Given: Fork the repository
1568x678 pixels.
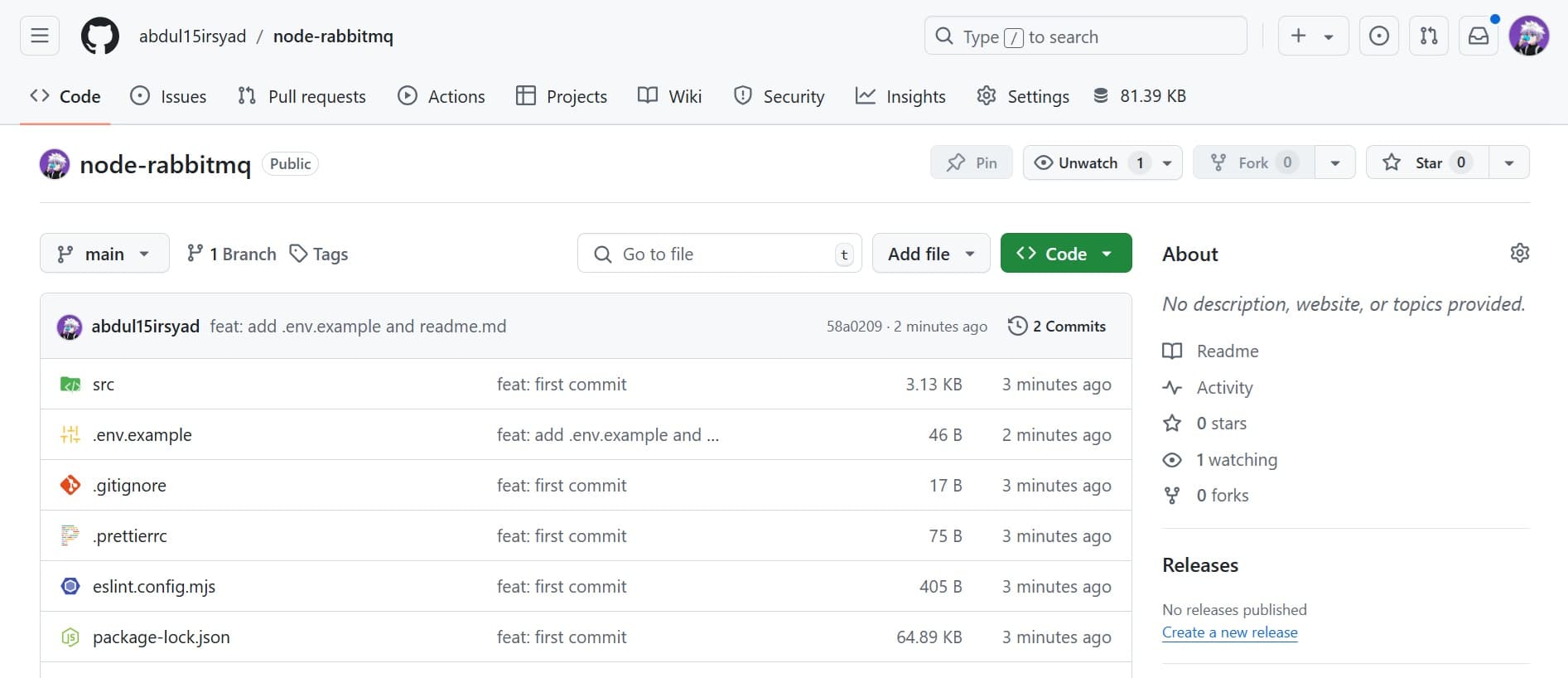Looking at the screenshot, I should pyautogui.click(x=1253, y=162).
